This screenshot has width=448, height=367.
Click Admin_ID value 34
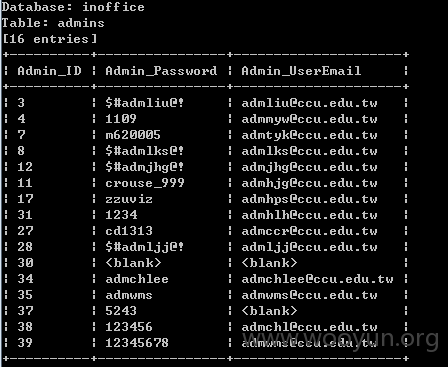click(x=25, y=279)
